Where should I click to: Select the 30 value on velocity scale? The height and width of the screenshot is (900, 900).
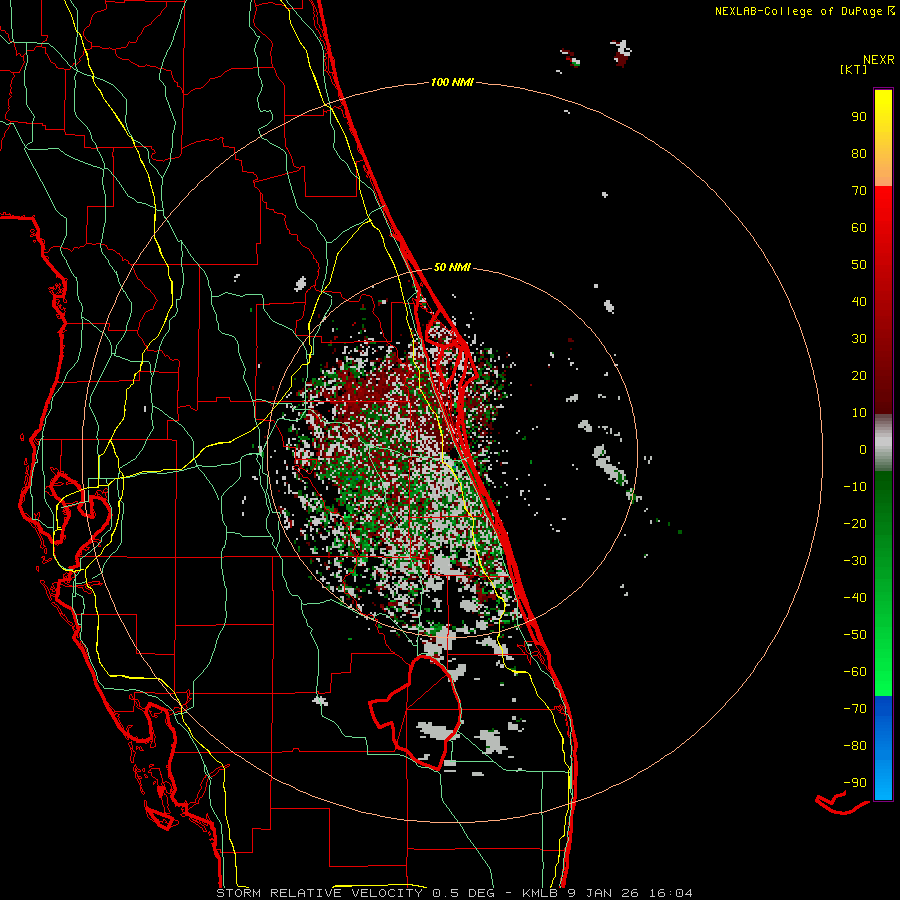click(859, 339)
